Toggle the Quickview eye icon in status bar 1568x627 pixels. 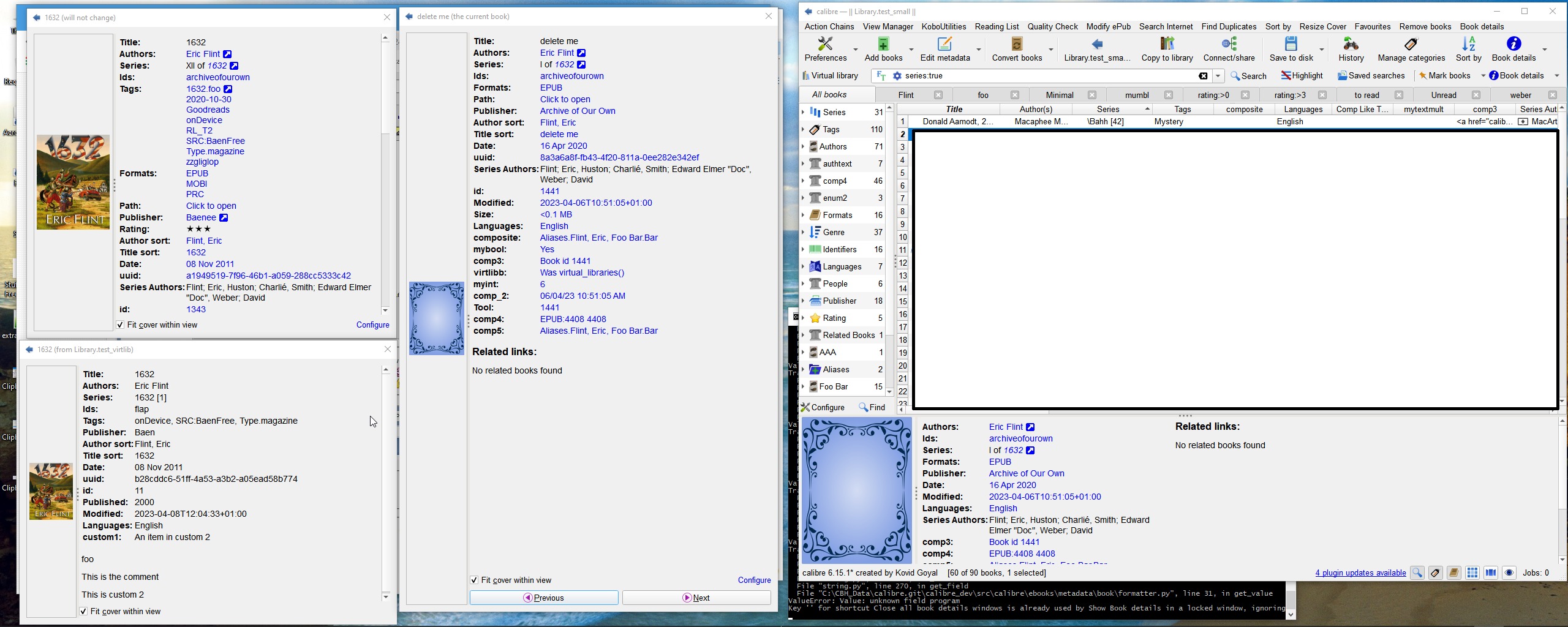click(x=1509, y=573)
